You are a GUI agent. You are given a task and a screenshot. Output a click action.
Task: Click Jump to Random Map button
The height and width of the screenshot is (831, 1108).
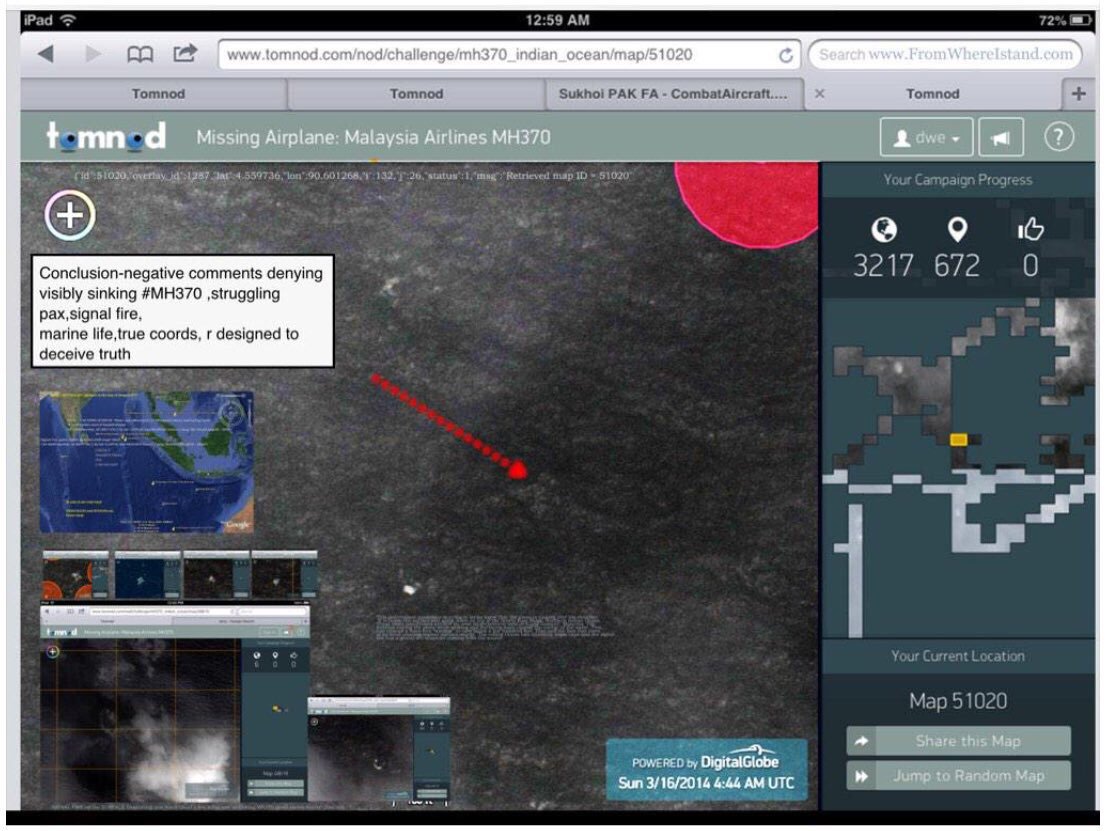pyautogui.click(x=958, y=775)
